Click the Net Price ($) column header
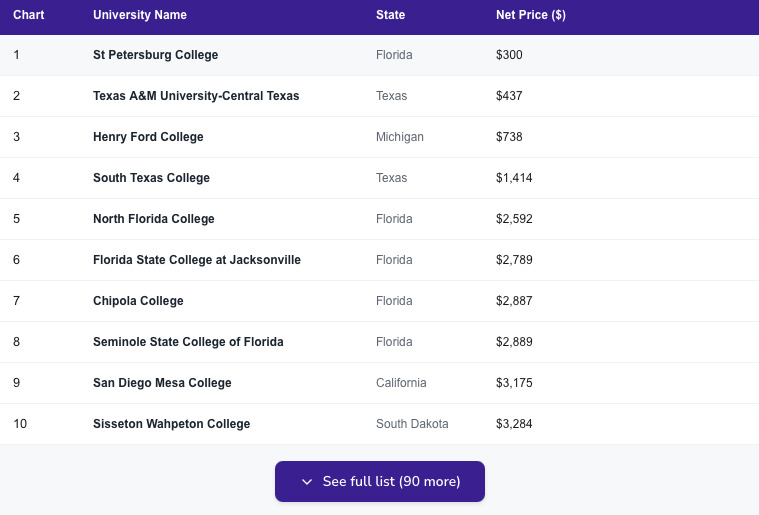This screenshot has width=759, height=515. tap(531, 15)
